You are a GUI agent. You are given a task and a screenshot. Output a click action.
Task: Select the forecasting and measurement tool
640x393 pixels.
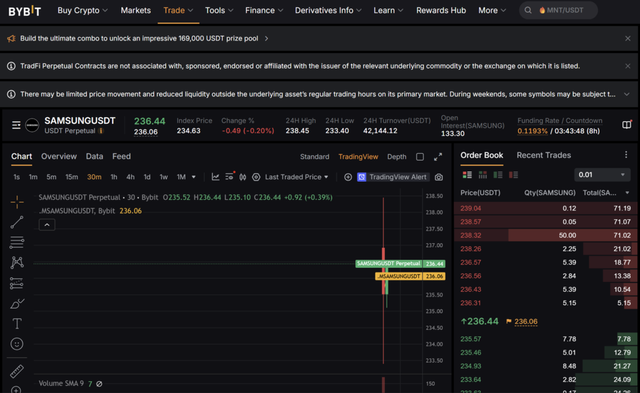pos(17,283)
